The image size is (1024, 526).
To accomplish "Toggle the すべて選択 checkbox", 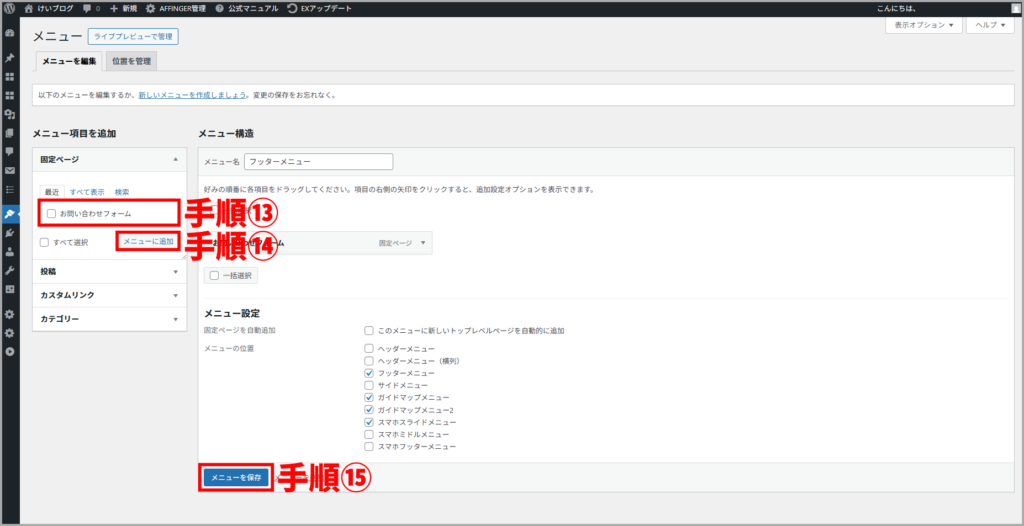I will pos(45,242).
